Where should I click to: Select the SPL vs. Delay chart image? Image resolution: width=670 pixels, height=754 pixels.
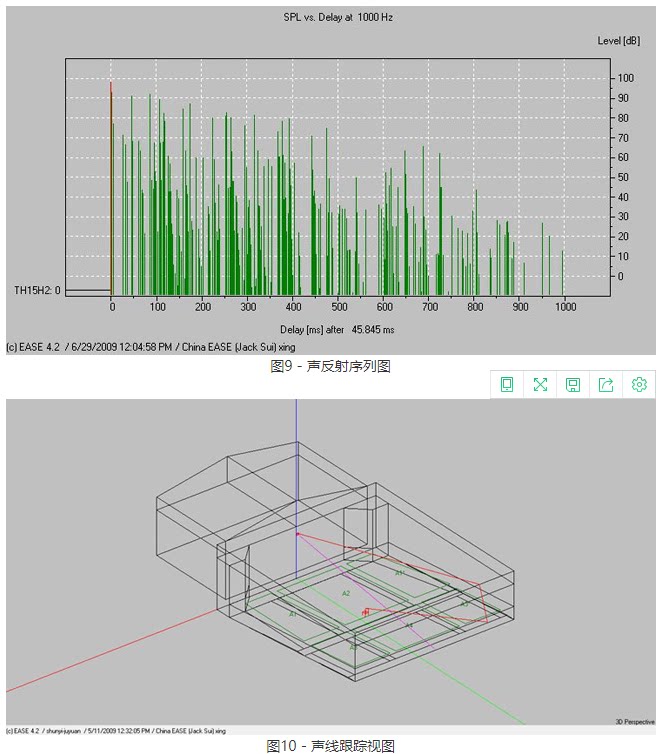click(331, 180)
